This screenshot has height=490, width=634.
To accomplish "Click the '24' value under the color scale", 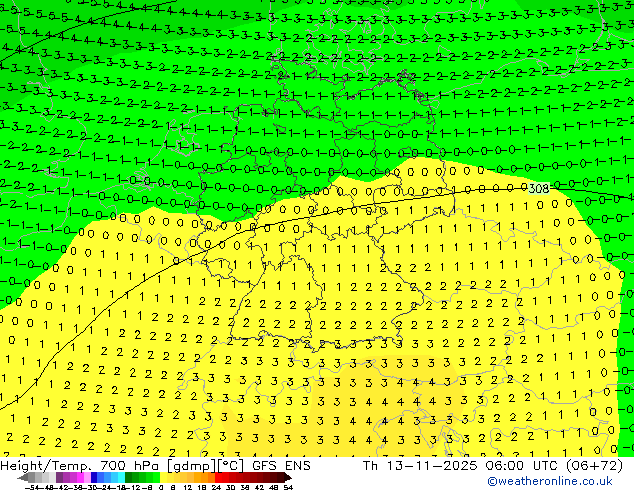I will click(216, 487).
